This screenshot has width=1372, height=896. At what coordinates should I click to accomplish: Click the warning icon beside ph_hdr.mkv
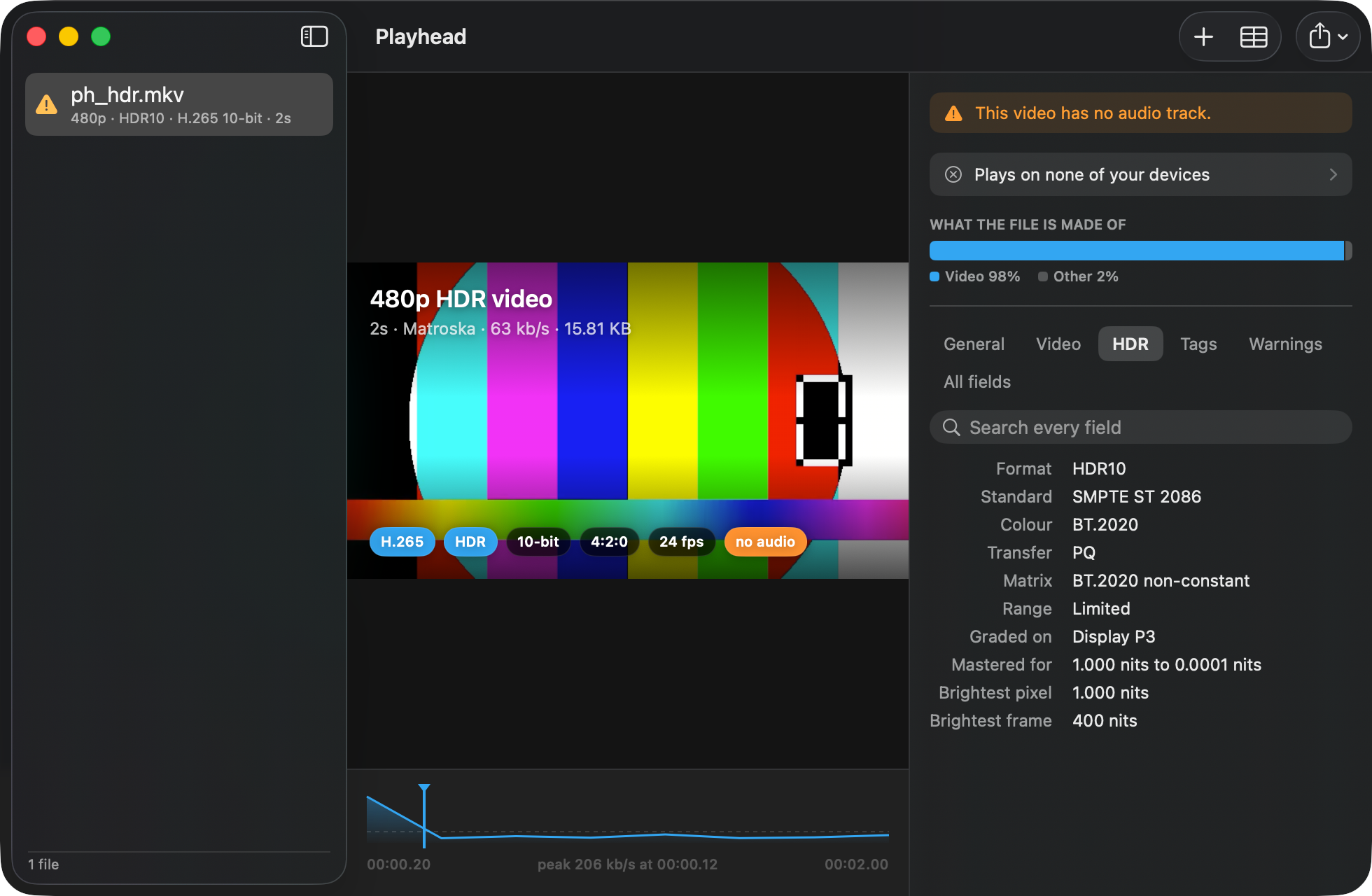(x=46, y=105)
